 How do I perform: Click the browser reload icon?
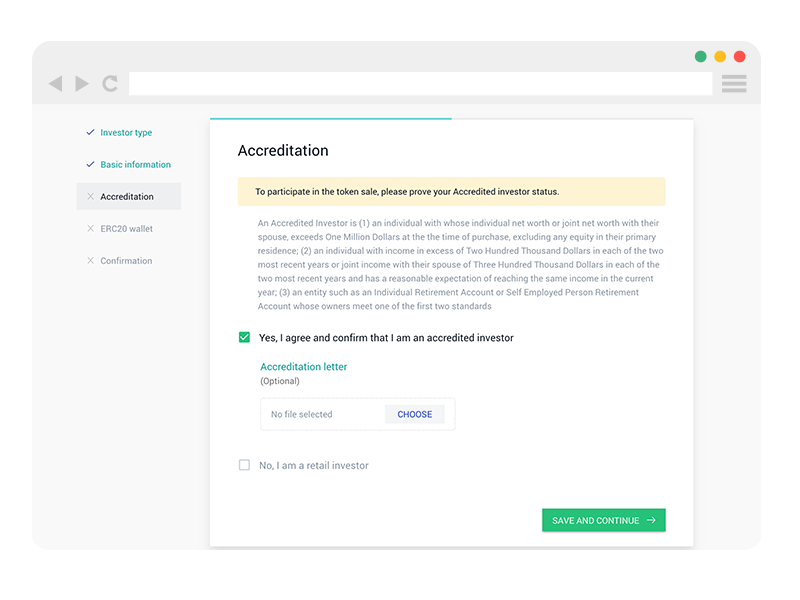(110, 83)
